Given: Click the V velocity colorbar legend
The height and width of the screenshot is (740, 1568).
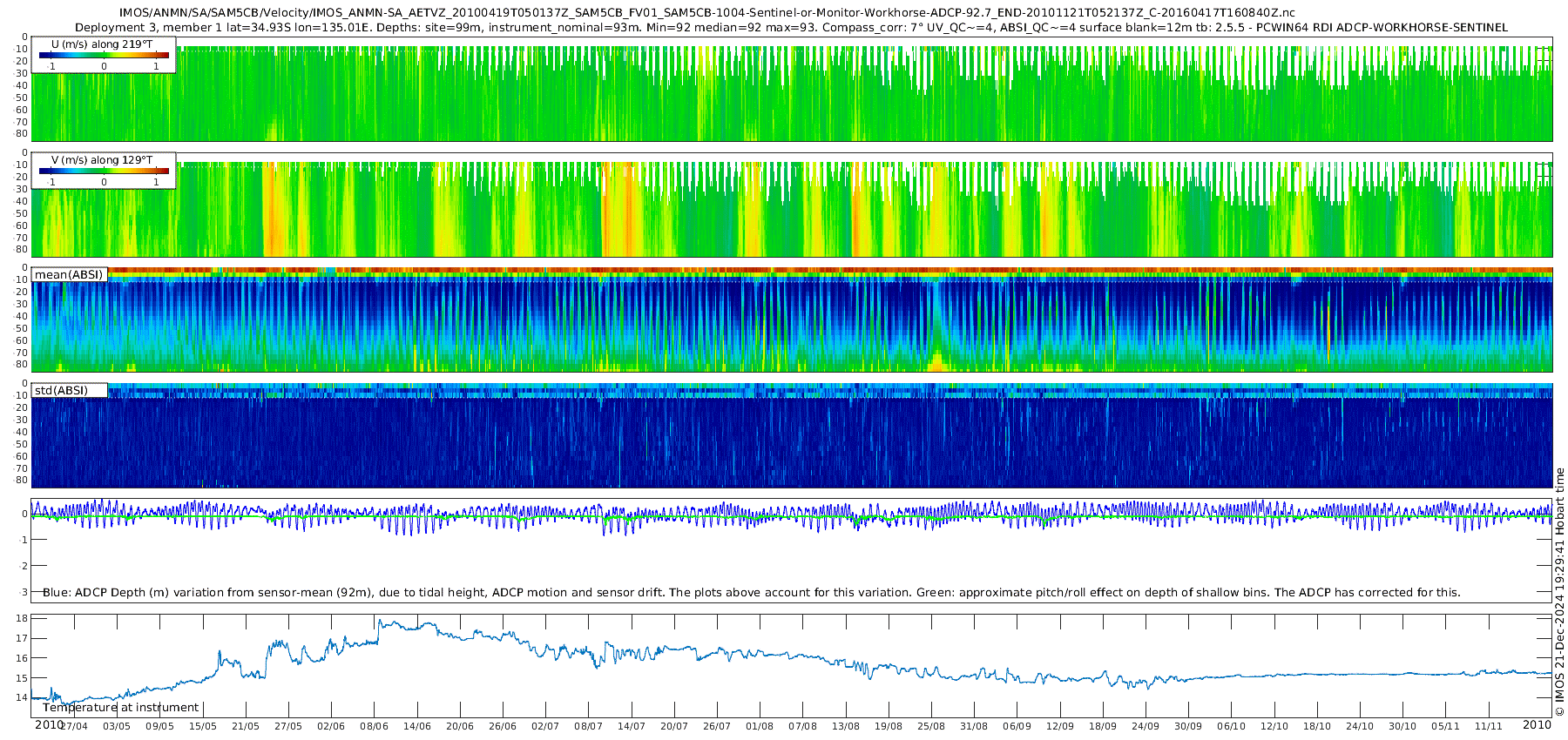Looking at the screenshot, I should [x=104, y=172].
